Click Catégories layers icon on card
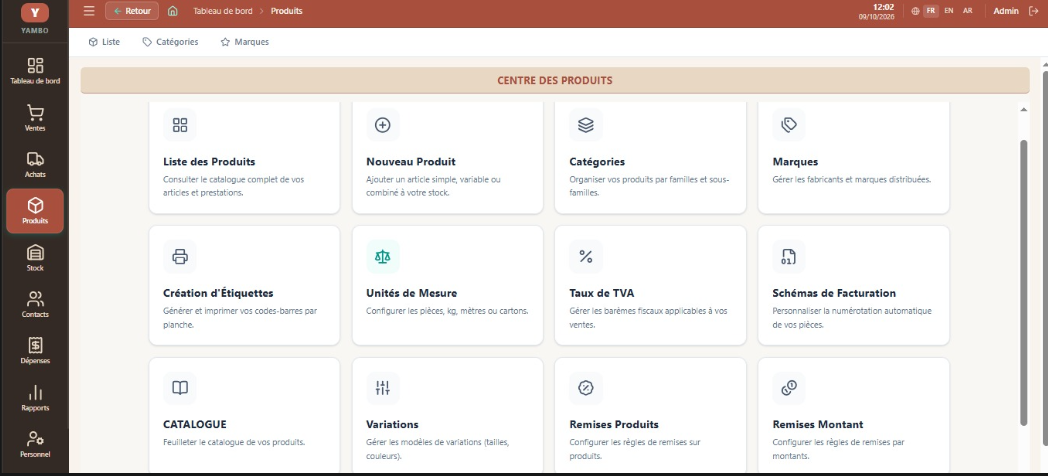The image size is (1048, 476). (585, 125)
